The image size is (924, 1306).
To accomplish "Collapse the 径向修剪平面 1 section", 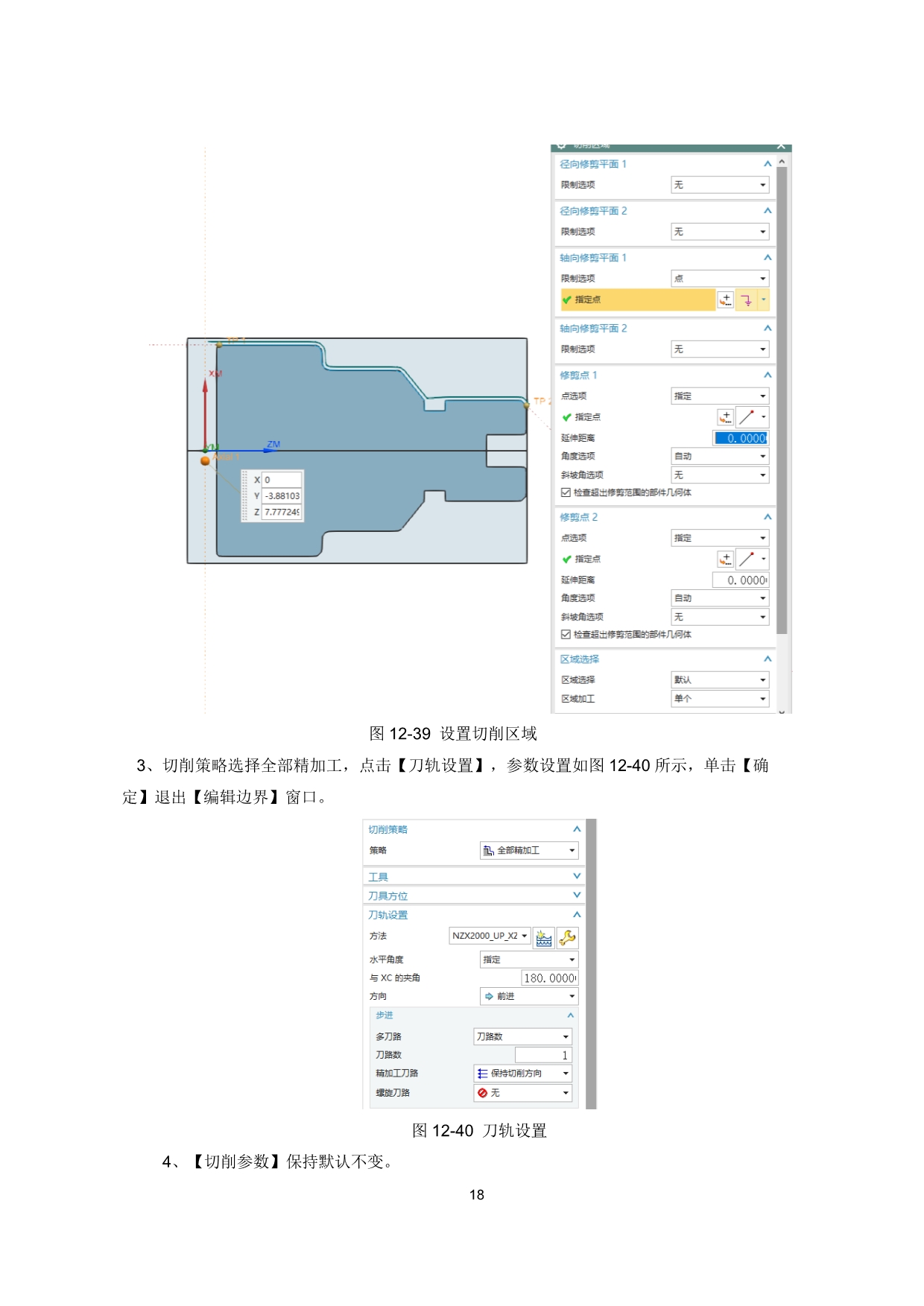I will click(768, 164).
